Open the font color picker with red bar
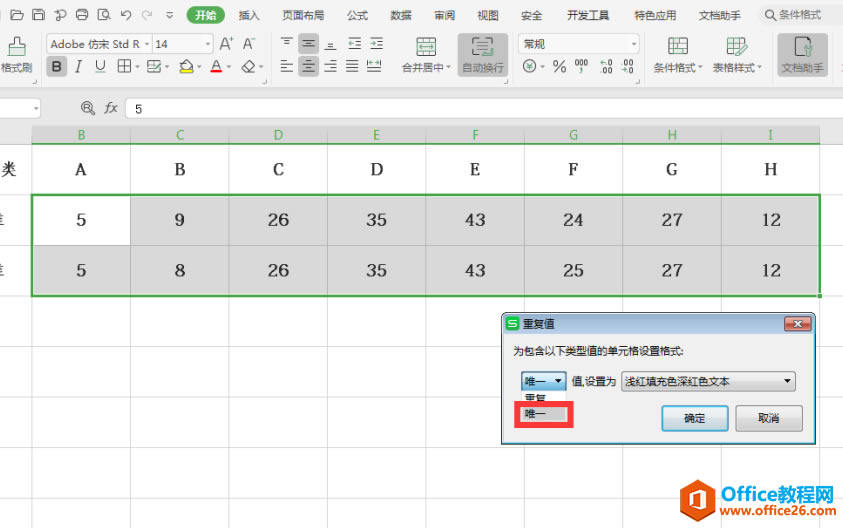 (216, 67)
